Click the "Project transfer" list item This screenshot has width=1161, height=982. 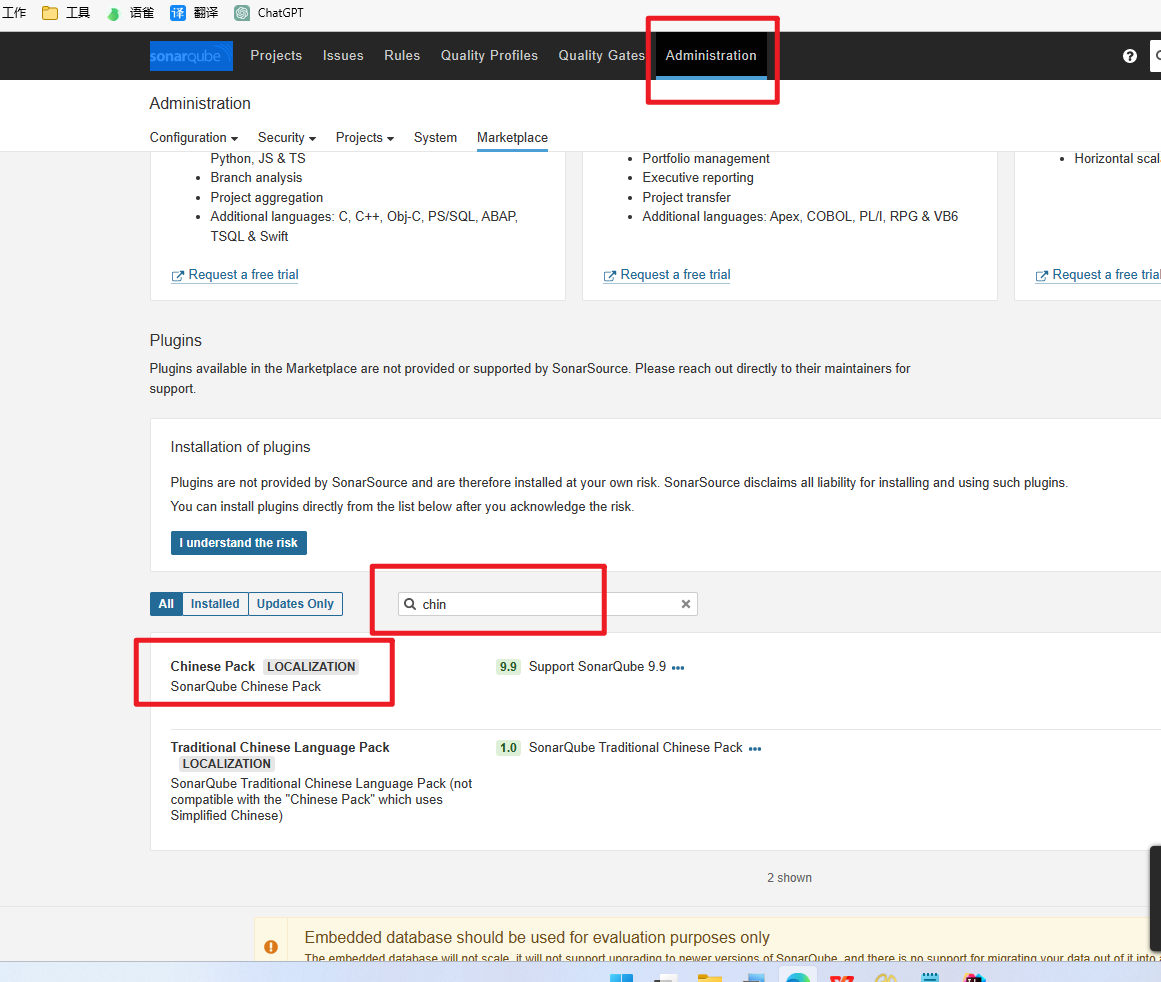click(x=686, y=198)
